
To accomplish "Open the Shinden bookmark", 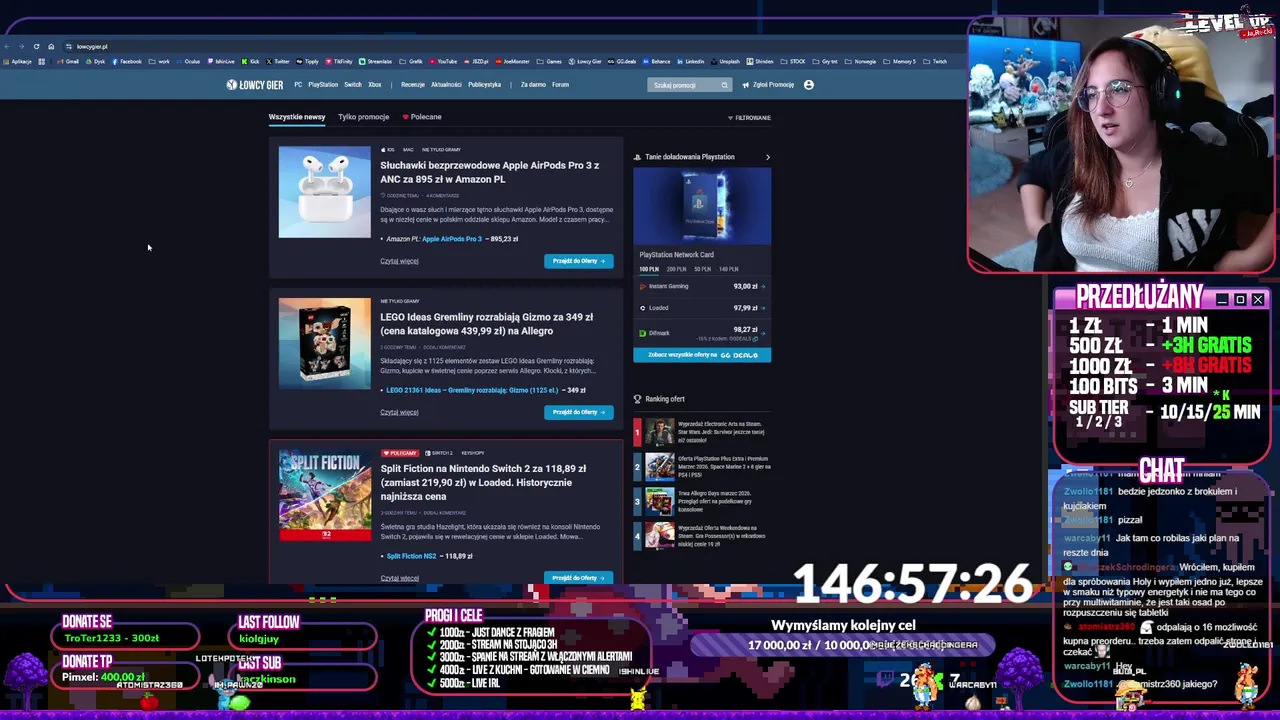I will coord(761,62).
